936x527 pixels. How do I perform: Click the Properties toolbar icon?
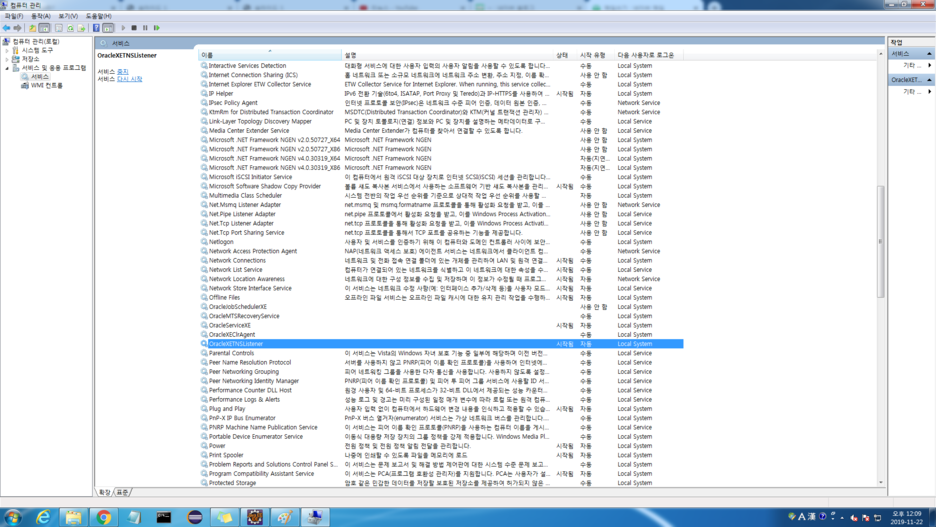pyautogui.click(x=58, y=28)
